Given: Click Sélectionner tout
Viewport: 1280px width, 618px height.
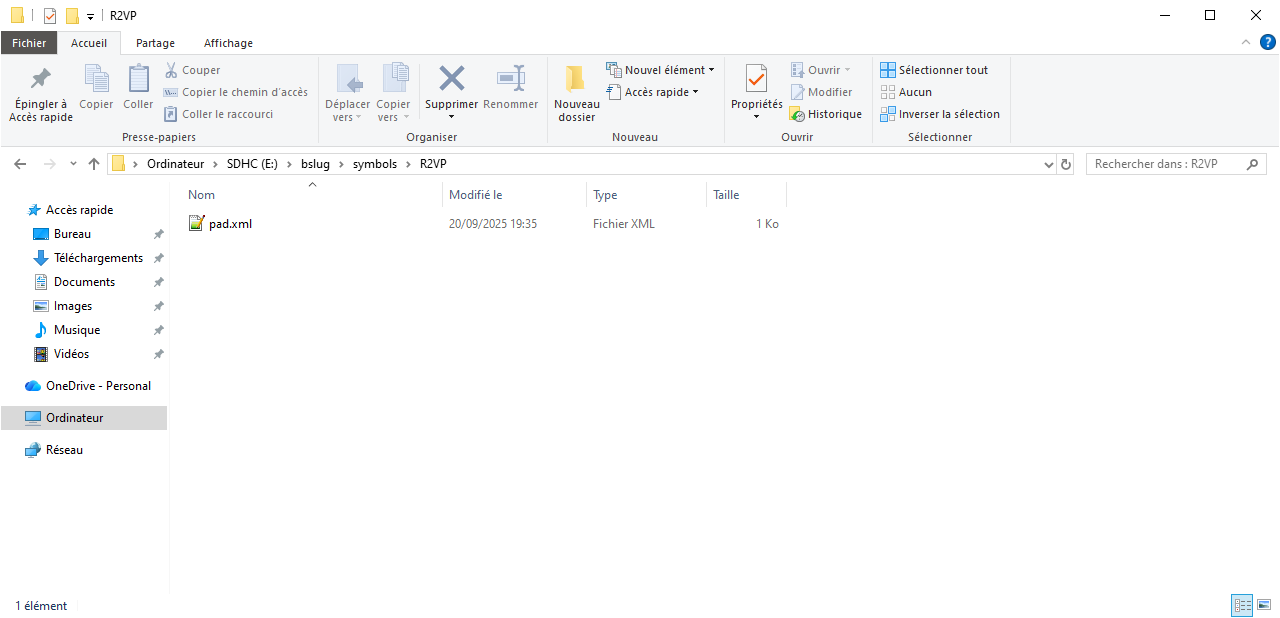Looking at the screenshot, I should 934,70.
